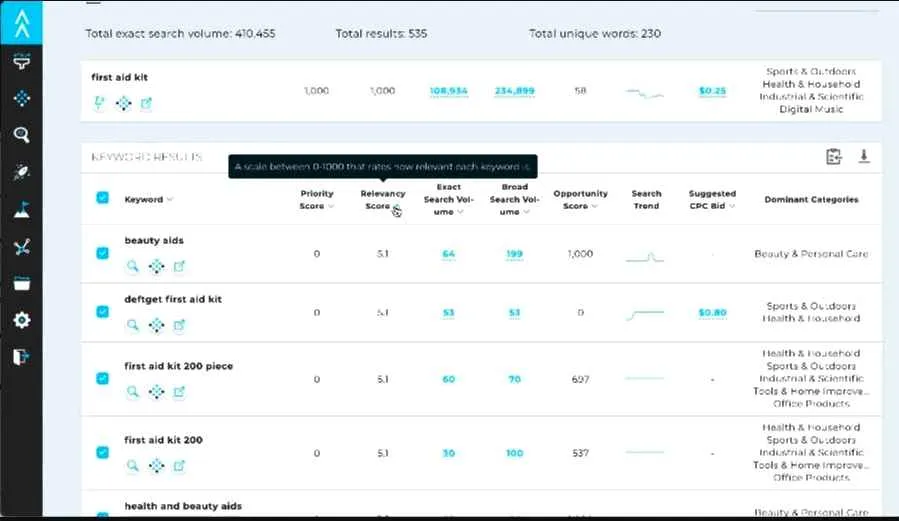View beauty aids search trend sparkline
This screenshot has width=899, height=521.
tap(645, 257)
